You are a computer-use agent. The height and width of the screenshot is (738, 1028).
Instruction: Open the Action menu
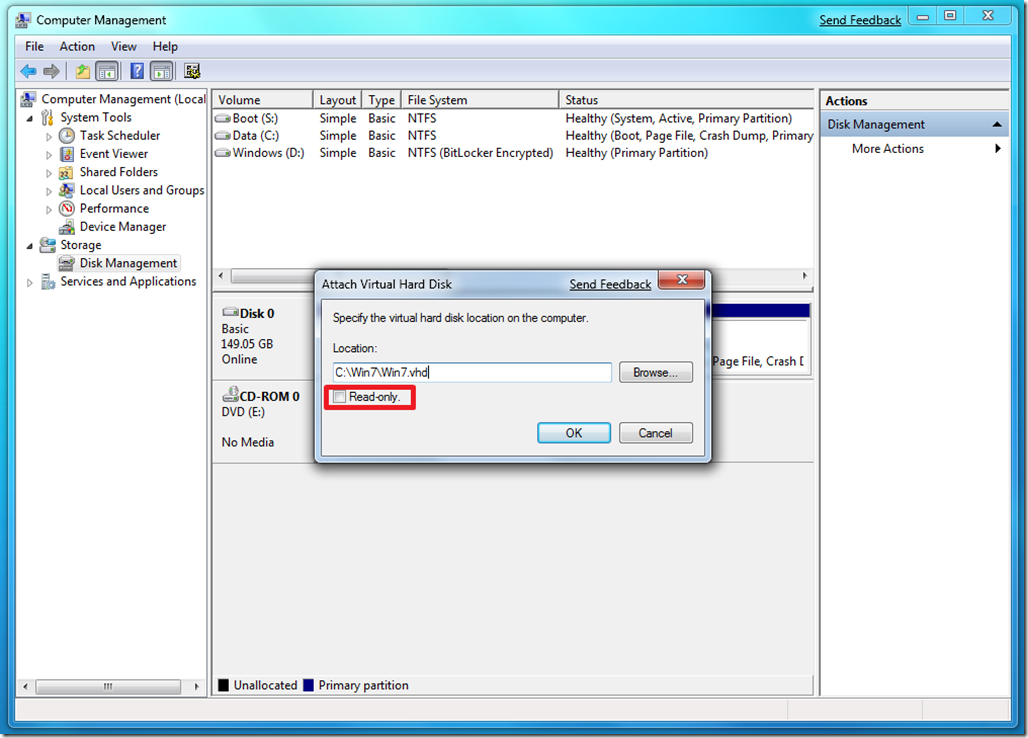[x=77, y=46]
